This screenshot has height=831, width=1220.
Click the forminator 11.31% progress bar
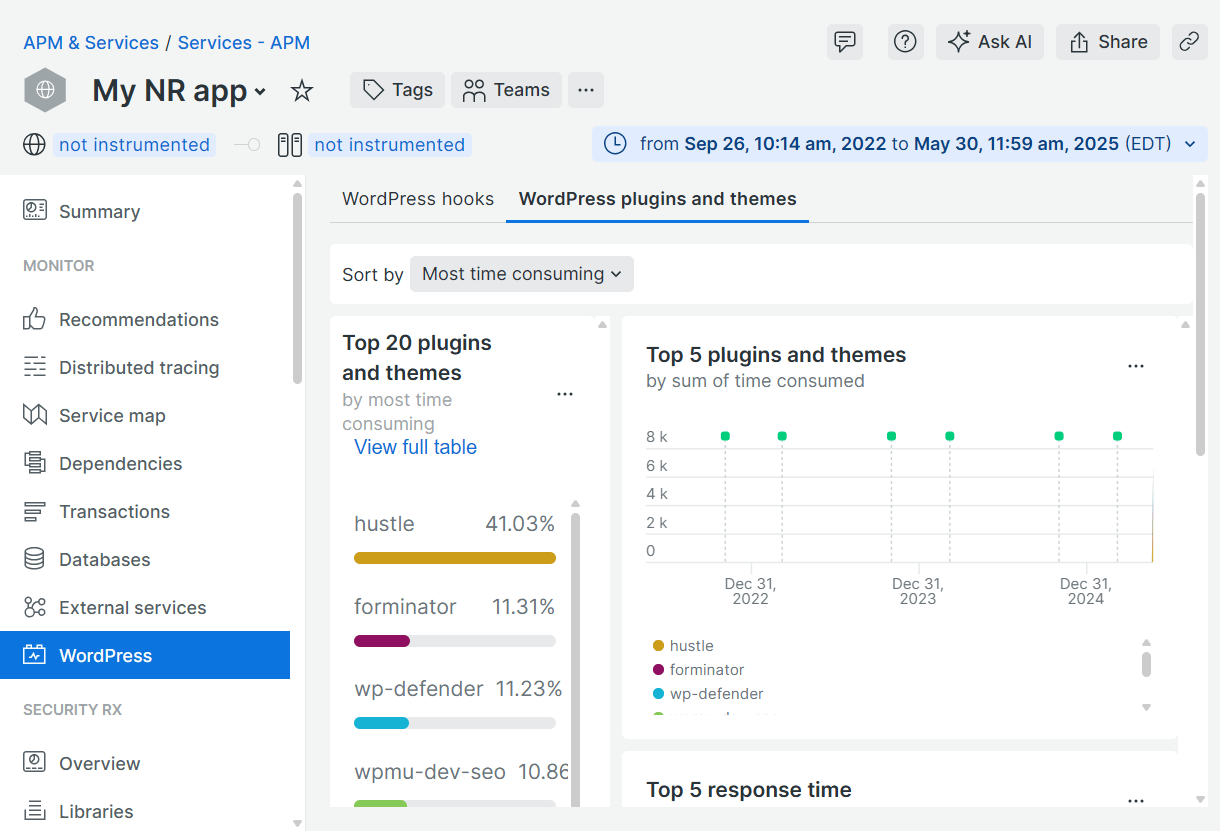tap(455, 641)
